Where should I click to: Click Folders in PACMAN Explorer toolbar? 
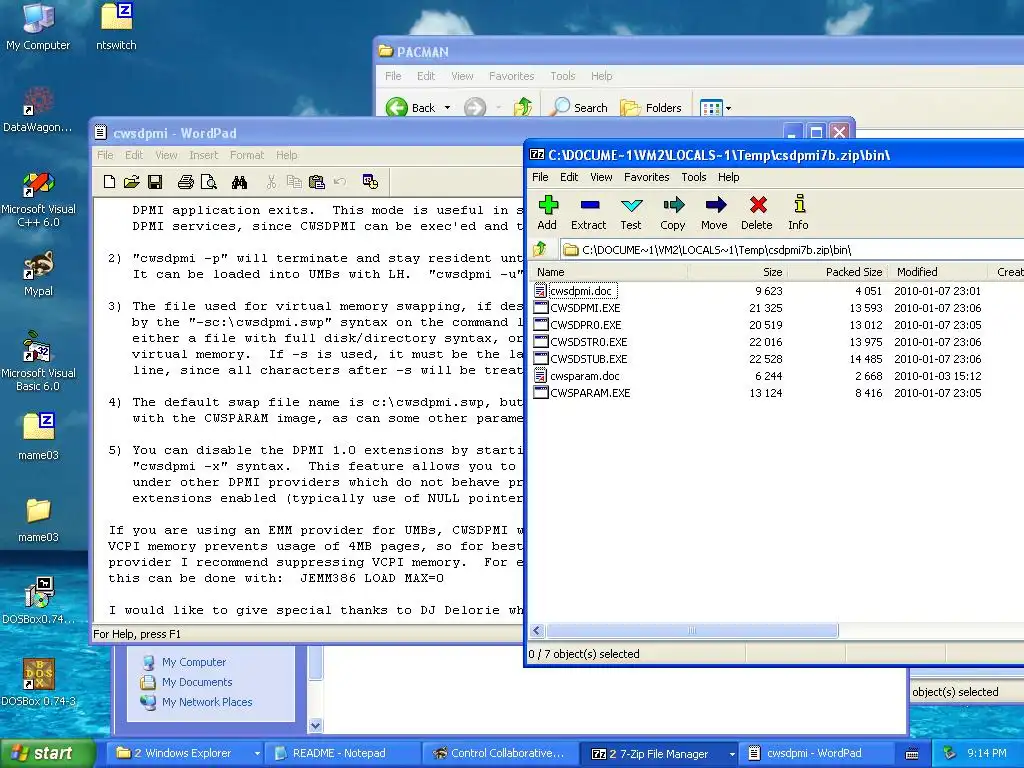click(x=650, y=108)
